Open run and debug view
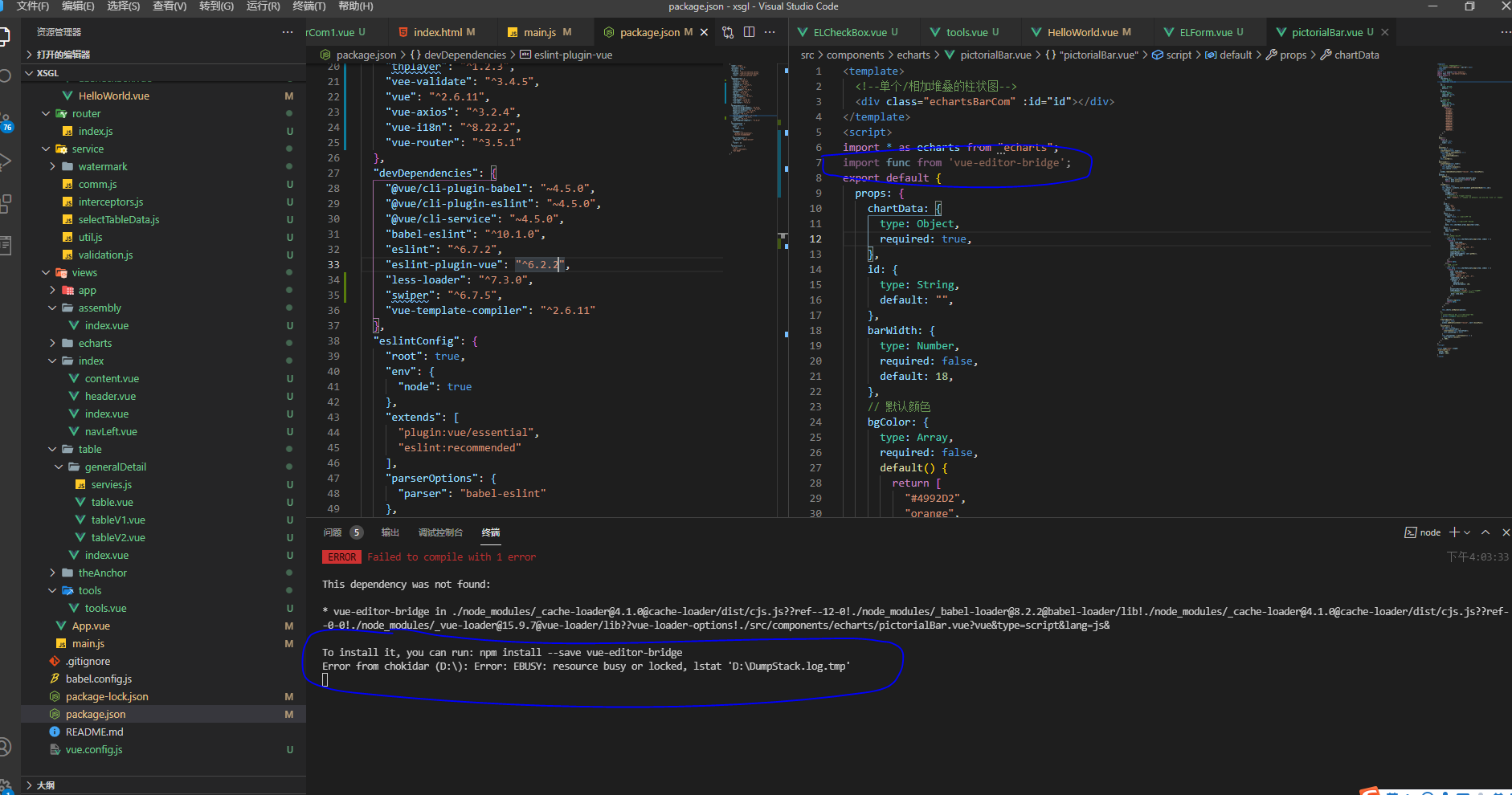 coord(5,161)
